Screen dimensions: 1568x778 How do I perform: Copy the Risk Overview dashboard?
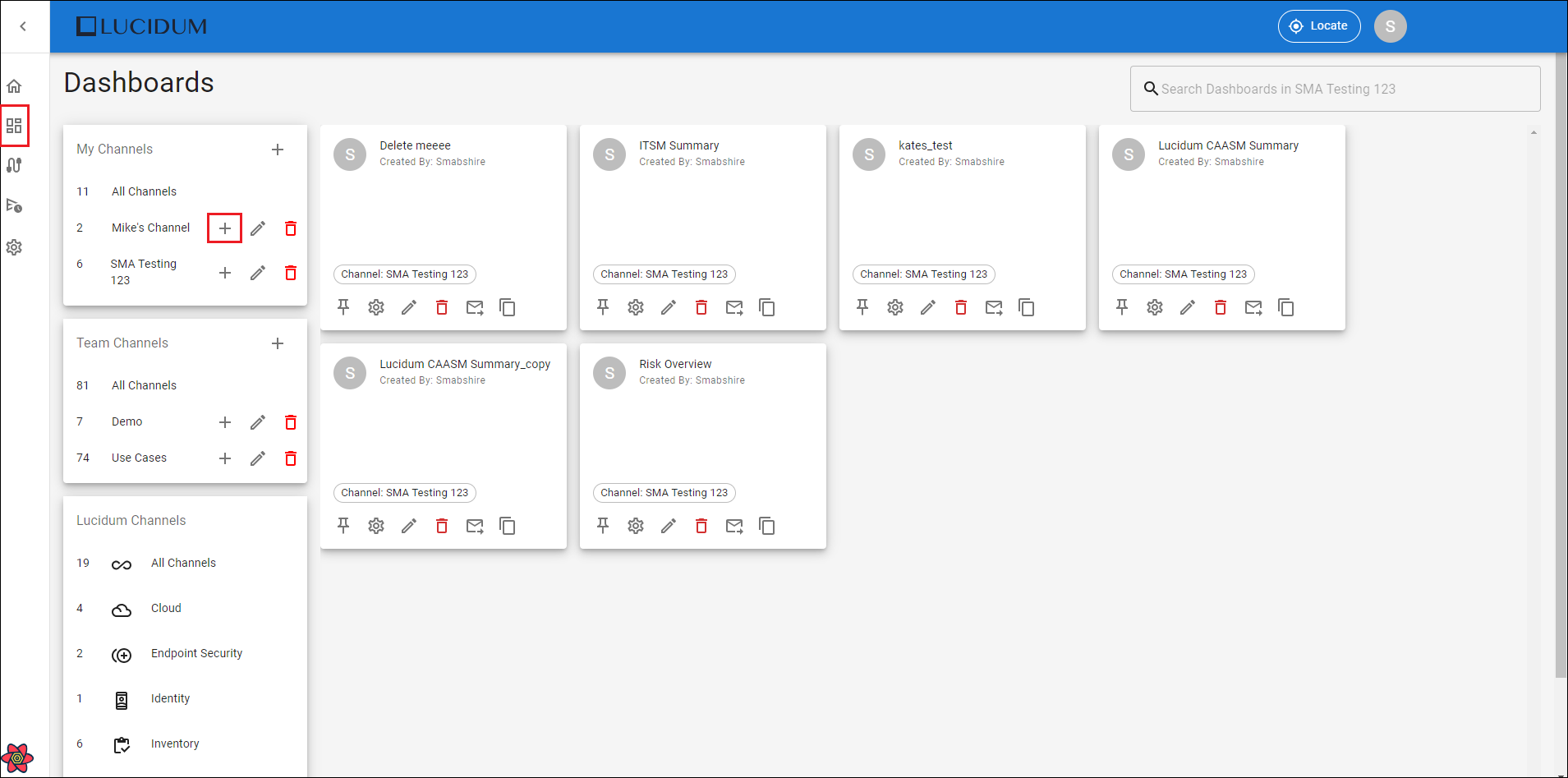(767, 526)
